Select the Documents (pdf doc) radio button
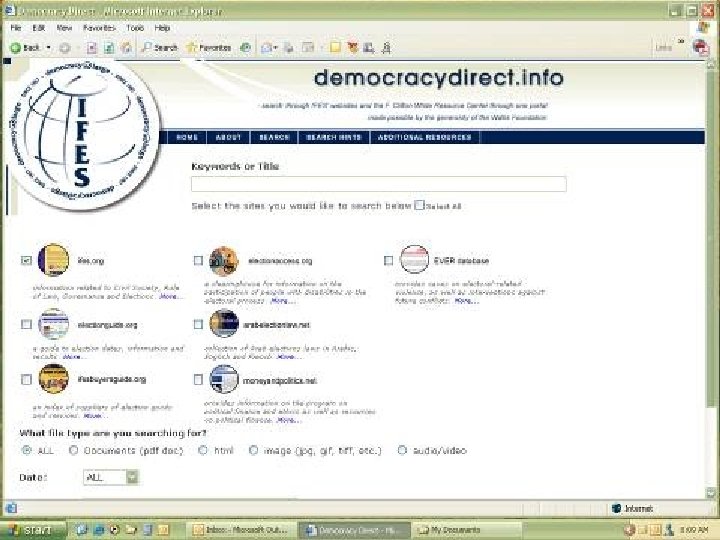Screen dimensions: 720x540 pos(73,450)
